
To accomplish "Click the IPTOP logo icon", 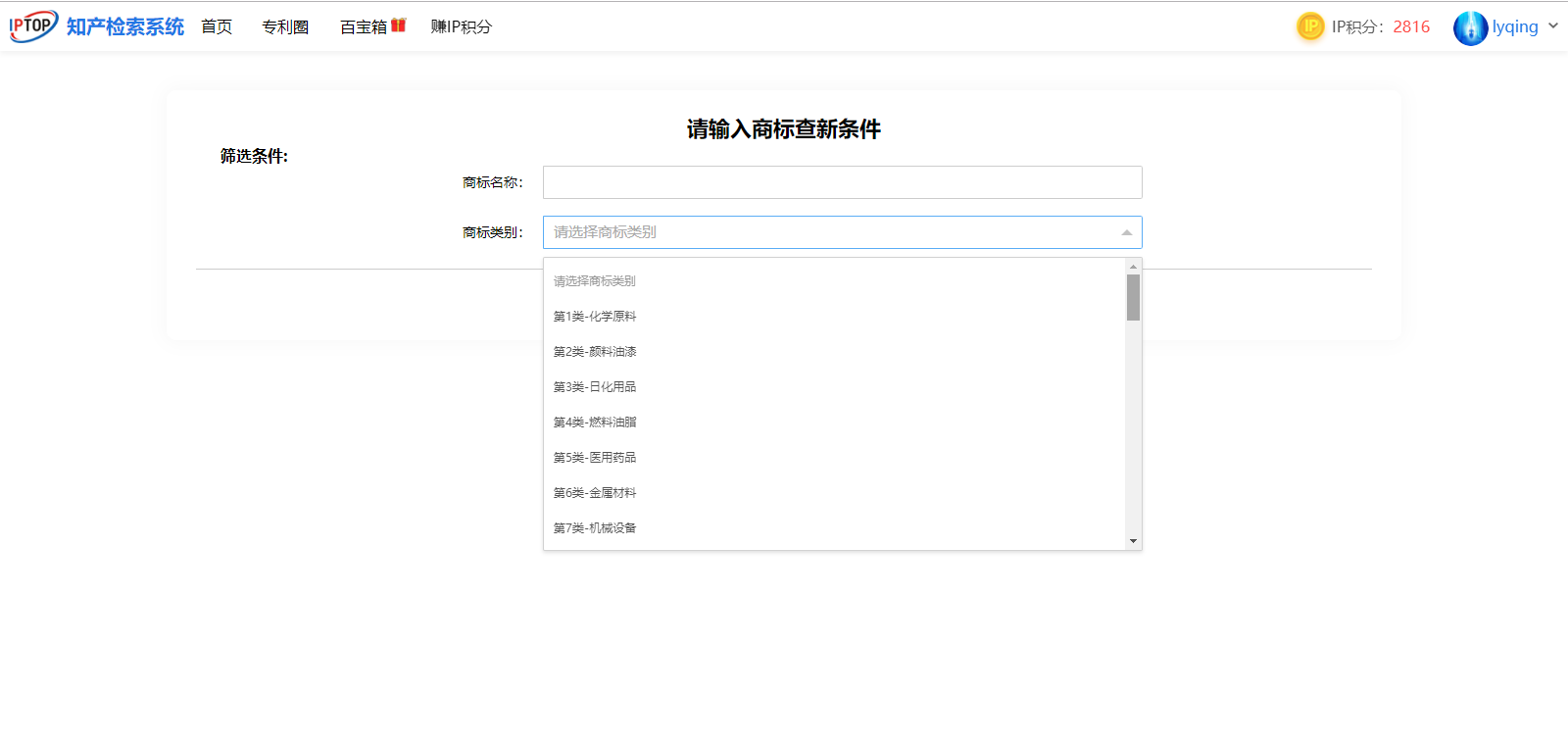I will click(x=33, y=25).
